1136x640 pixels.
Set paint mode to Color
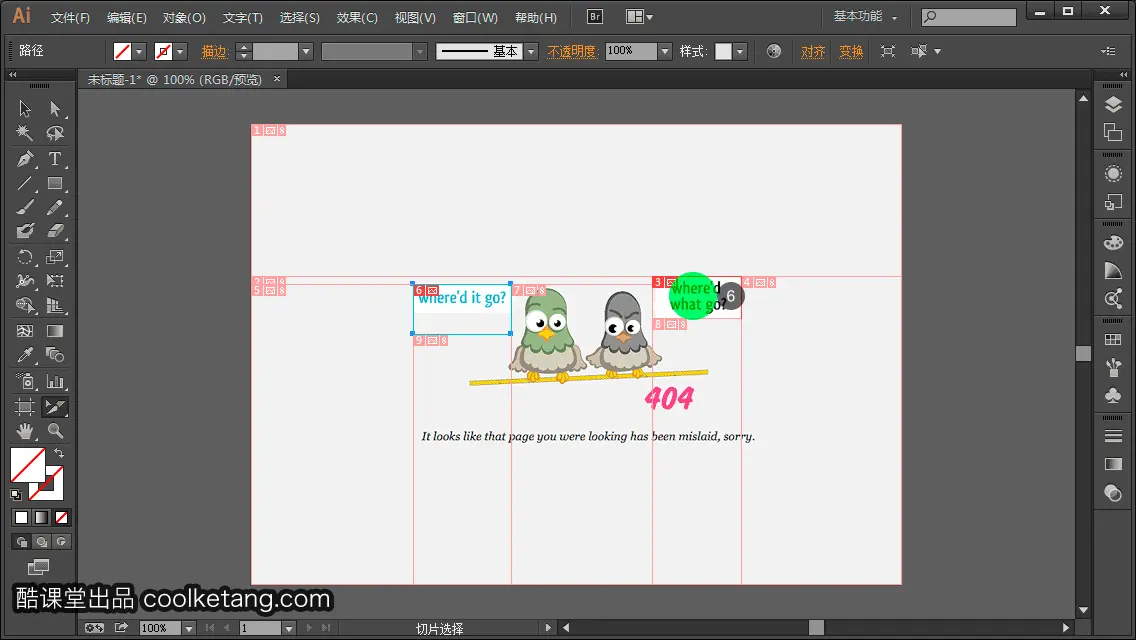[22, 518]
